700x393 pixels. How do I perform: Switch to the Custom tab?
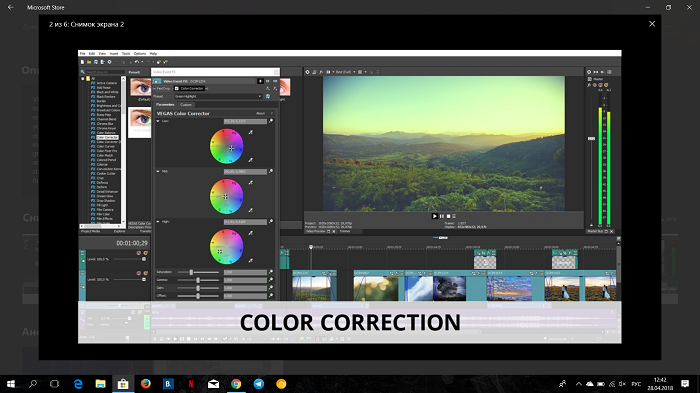[186, 105]
